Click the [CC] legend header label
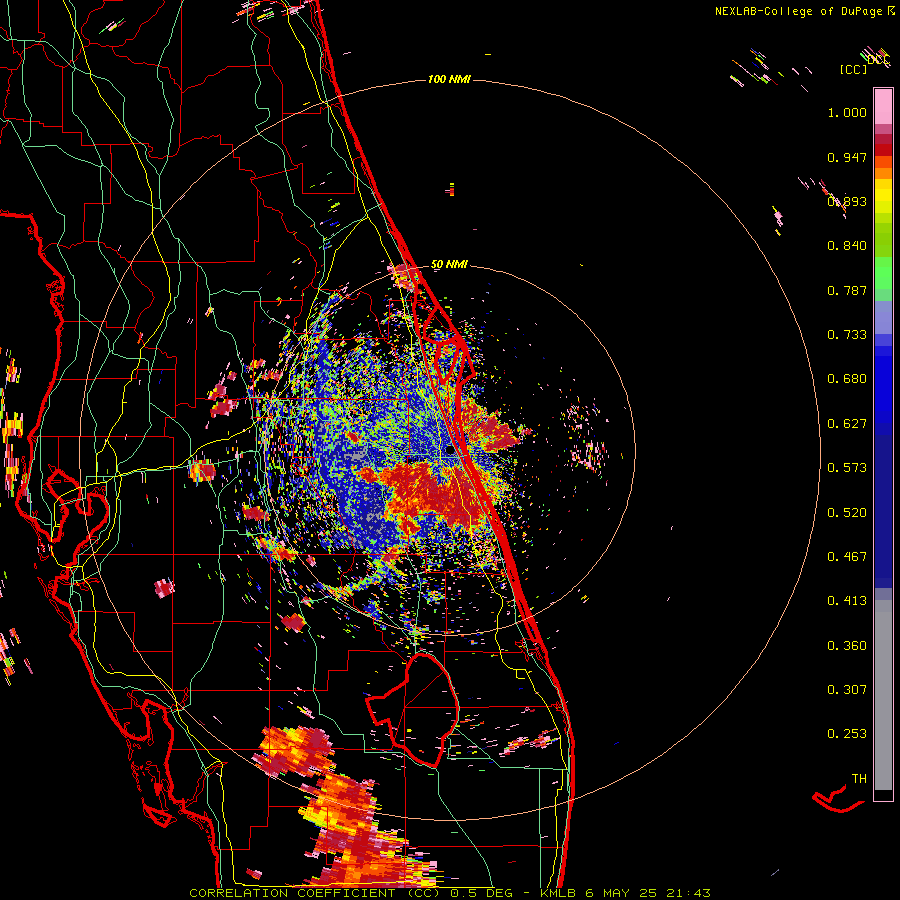This screenshot has width=900, height=900. pyautogui.click(x=853, y=69)
